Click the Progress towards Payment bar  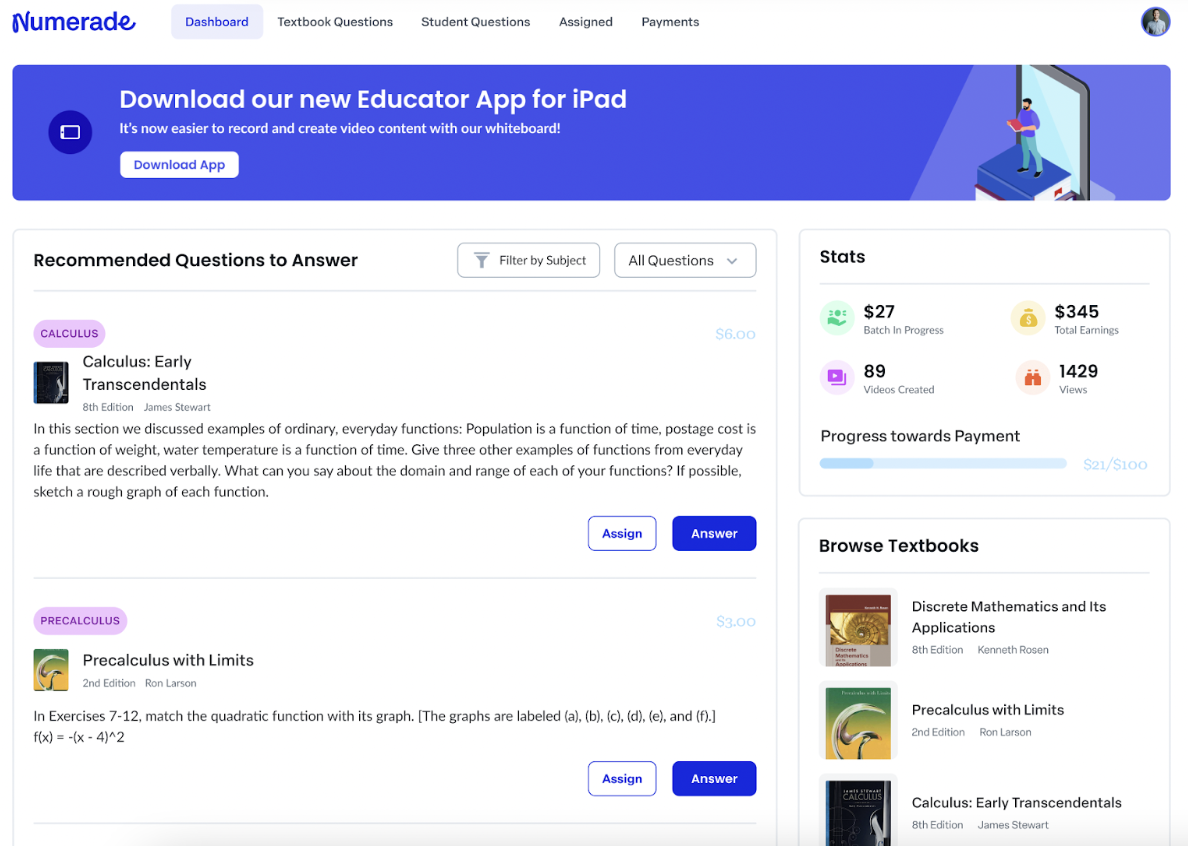point(942,464)
